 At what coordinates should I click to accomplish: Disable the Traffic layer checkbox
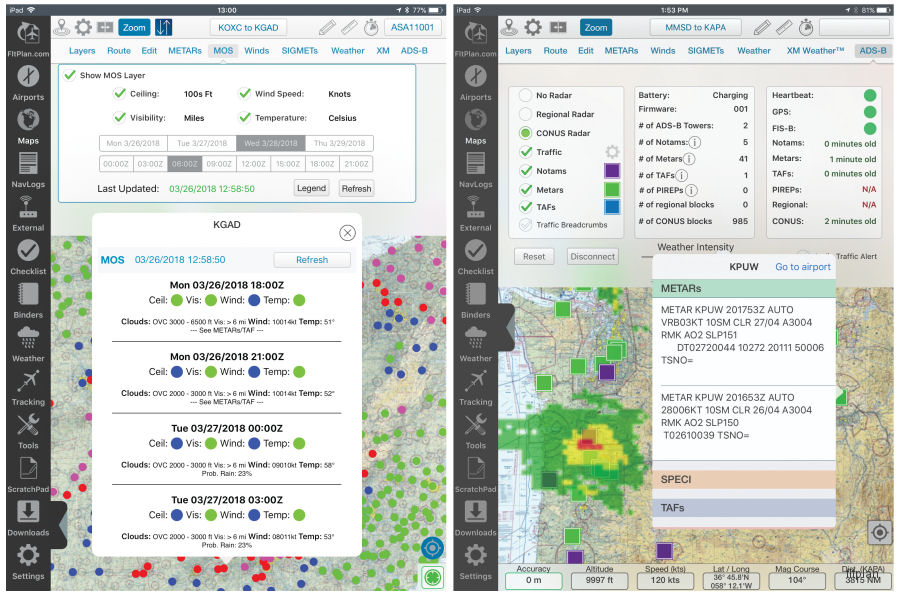524,153
